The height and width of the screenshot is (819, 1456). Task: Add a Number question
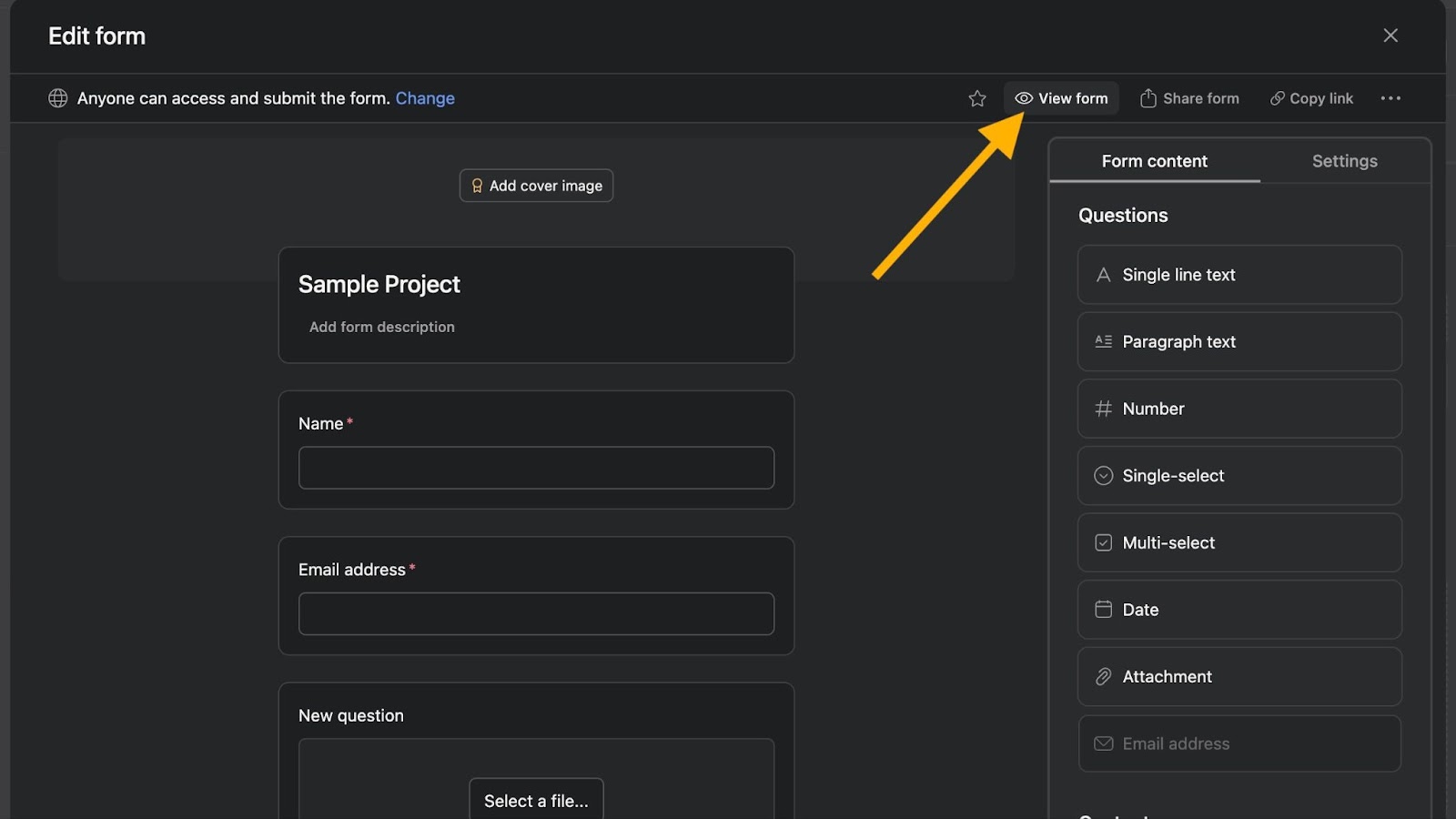click(x=1239, y=409)
